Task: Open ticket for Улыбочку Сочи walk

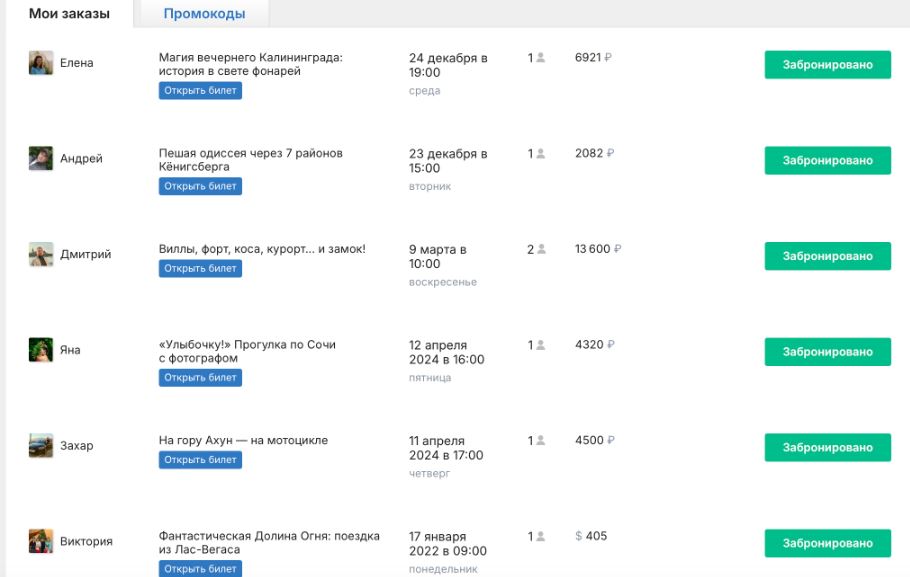Action: [x=200, y=378]
